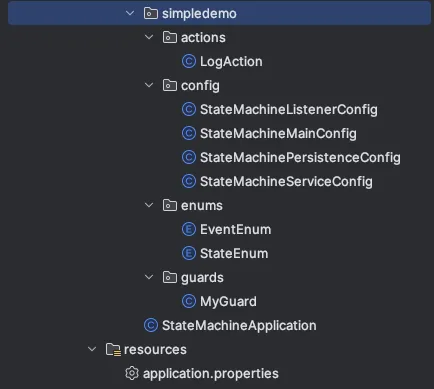
Task: Click the actions package folder icon
Action: click(x=170, y=37)
